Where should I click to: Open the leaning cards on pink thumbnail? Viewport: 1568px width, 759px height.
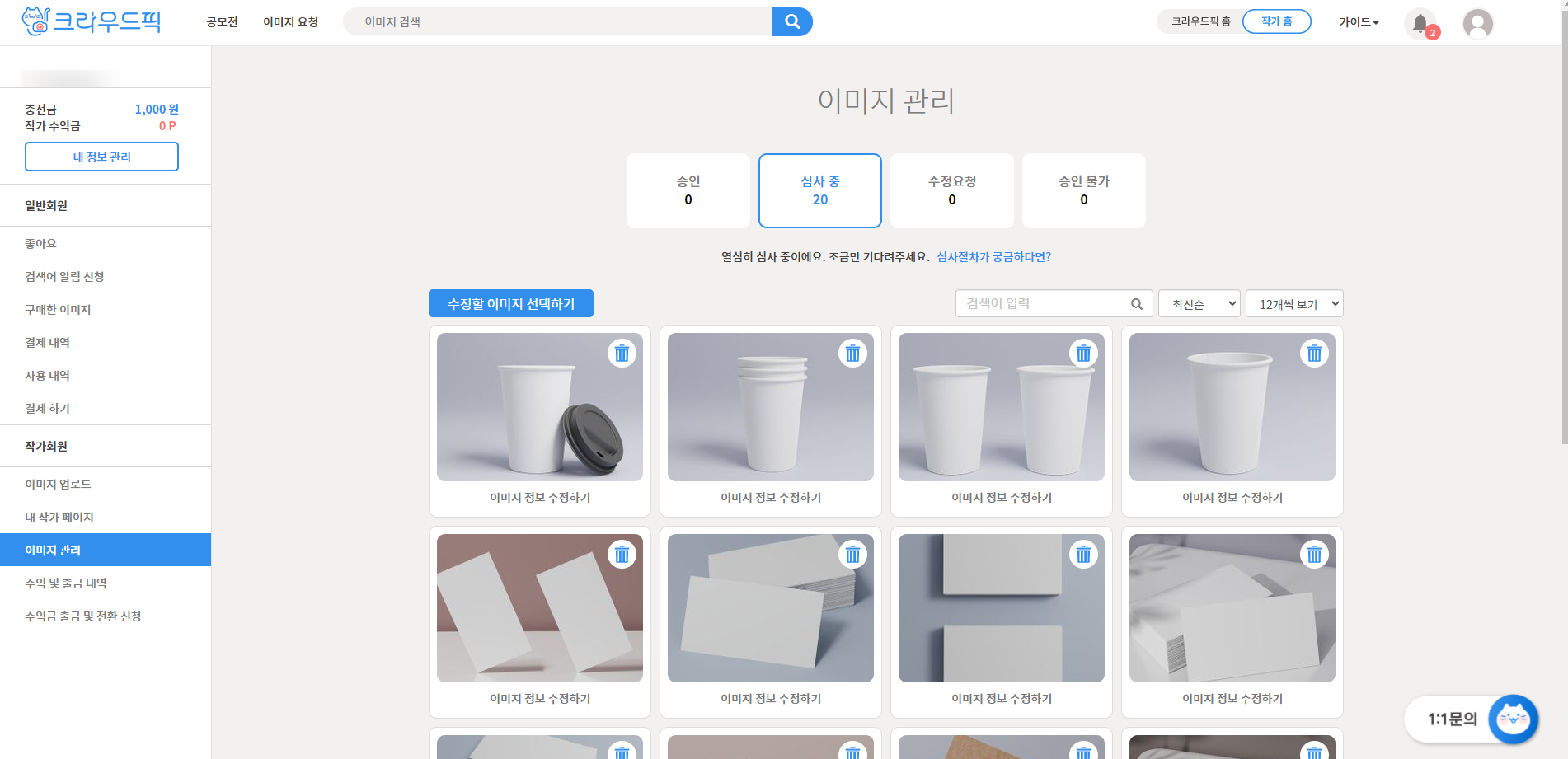[x=540, y=608]
